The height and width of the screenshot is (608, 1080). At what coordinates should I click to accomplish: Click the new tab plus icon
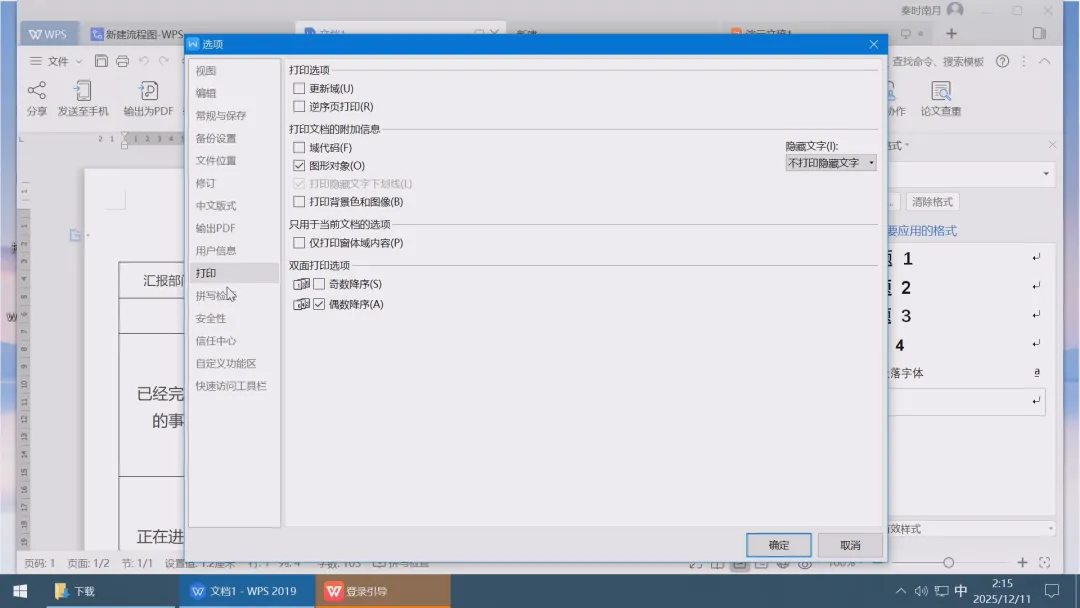951,33
